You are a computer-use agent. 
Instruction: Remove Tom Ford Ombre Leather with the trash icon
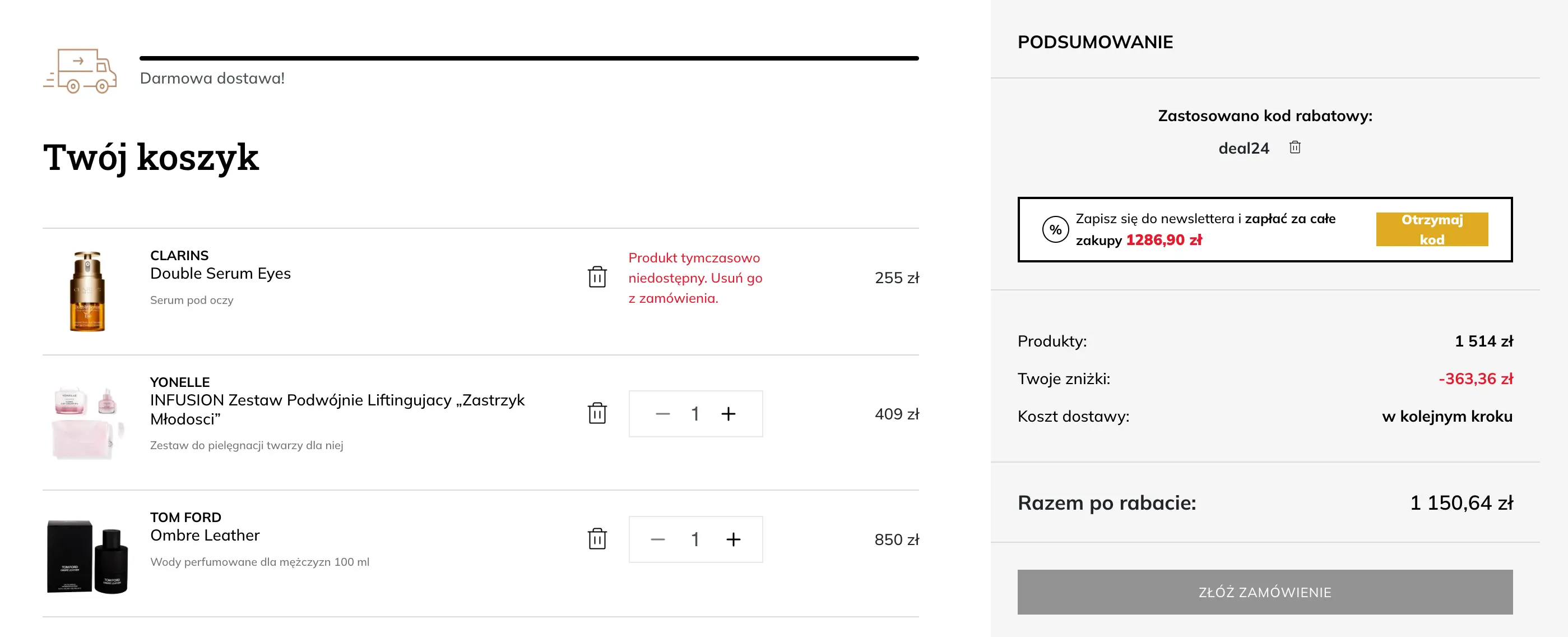click(x=598, y=539)
